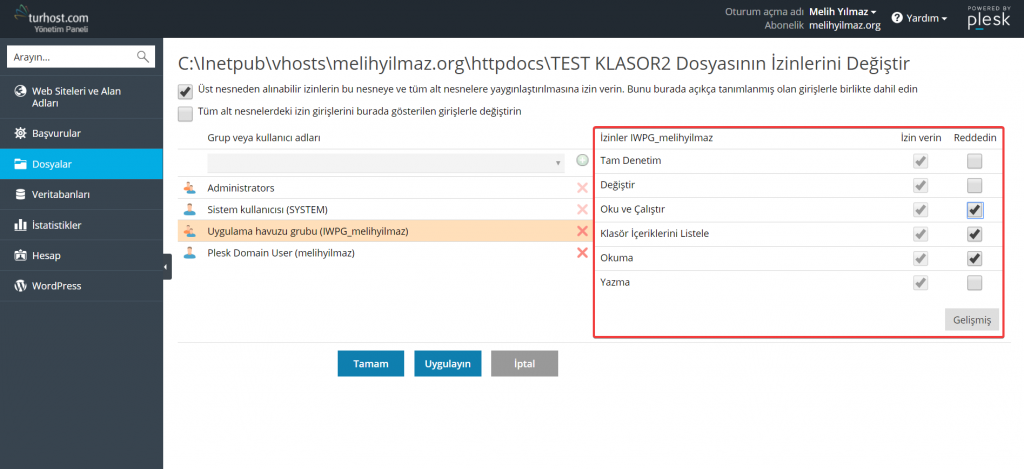Remove the Administrators entry with red X
The width and height of the screenshot is (1024, 469).
point(582,187)
